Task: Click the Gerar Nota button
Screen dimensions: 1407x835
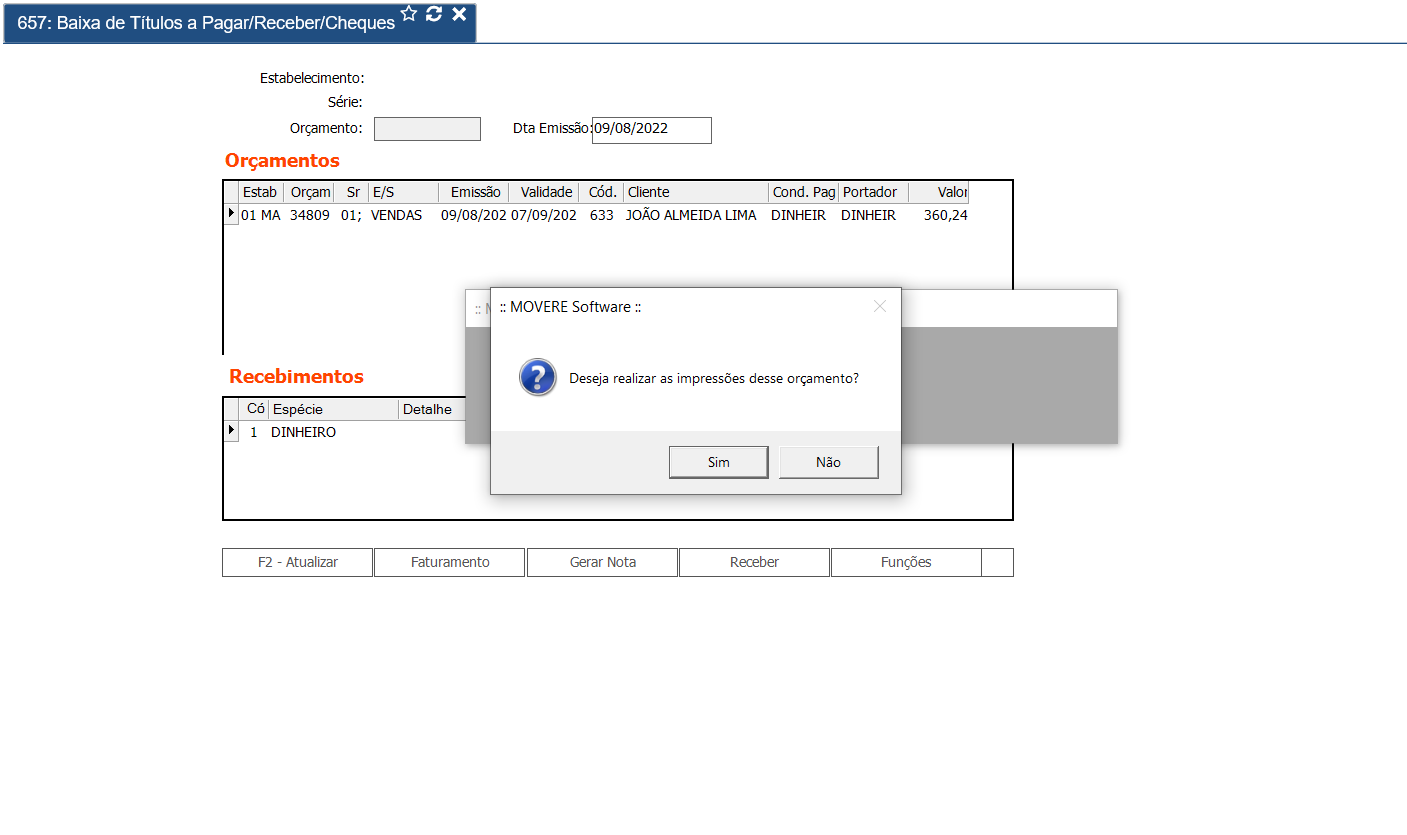Action: tap(602, 562)
